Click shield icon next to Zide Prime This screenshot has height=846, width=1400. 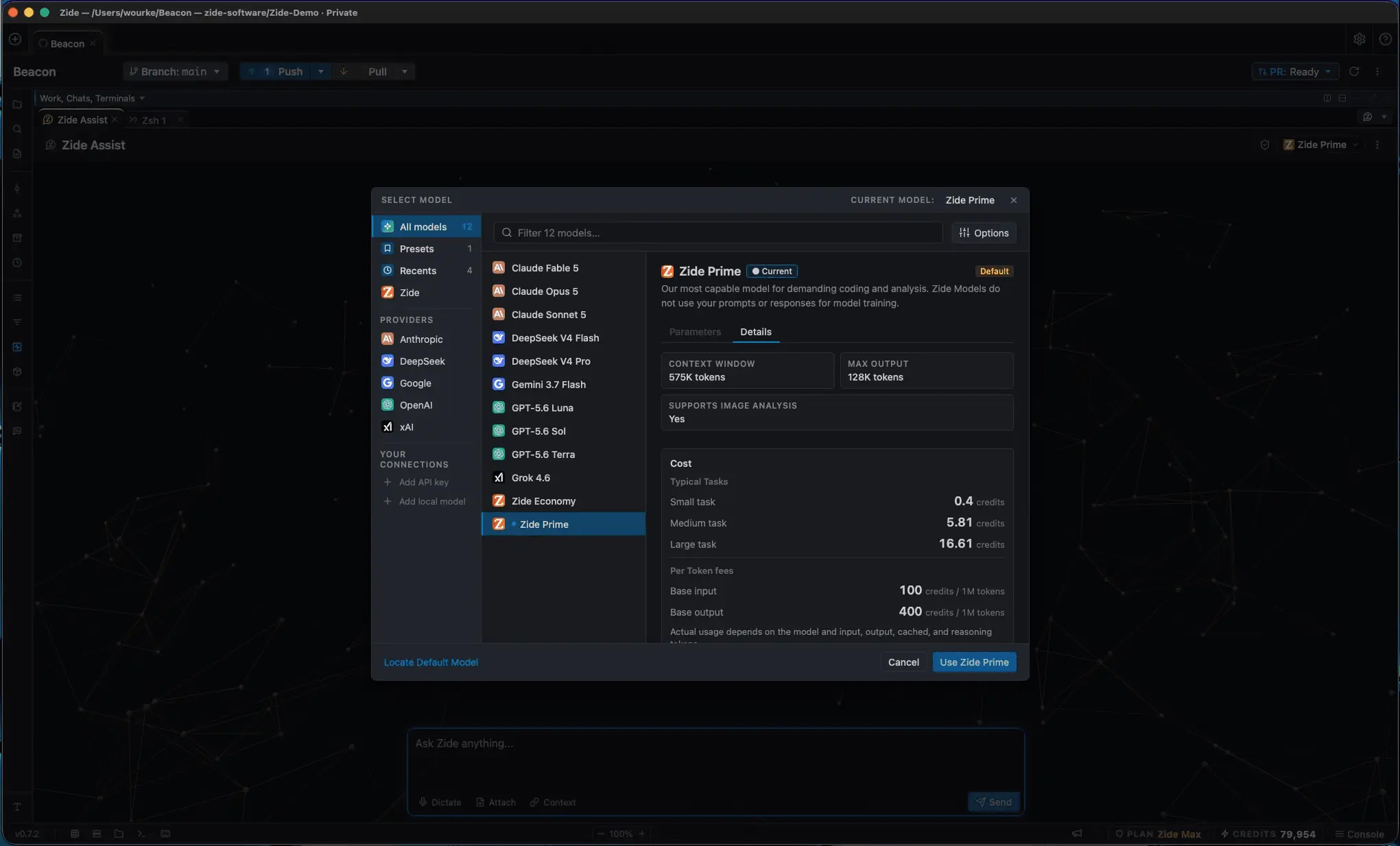click(x=1265, y=145)
